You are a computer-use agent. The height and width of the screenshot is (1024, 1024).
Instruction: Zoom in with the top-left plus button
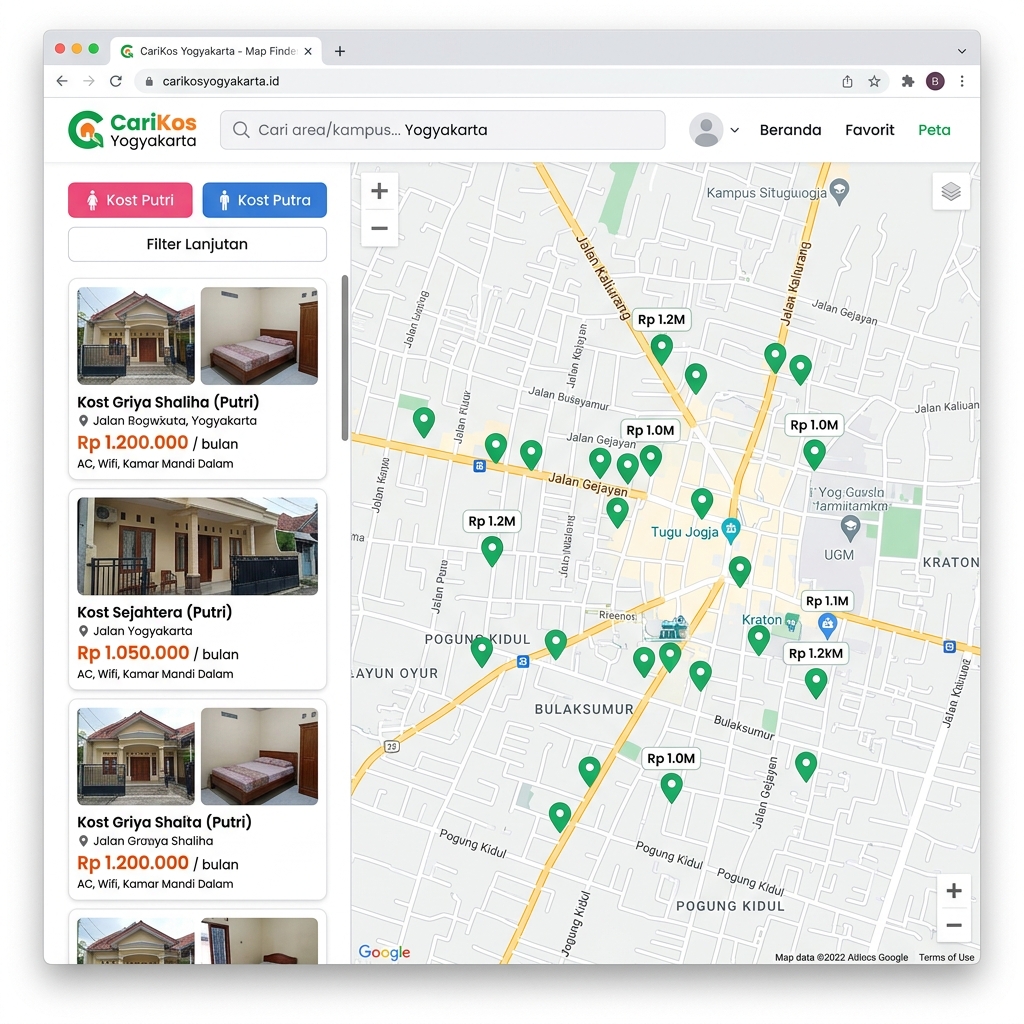pyautogui.click(x=379, y=191)
